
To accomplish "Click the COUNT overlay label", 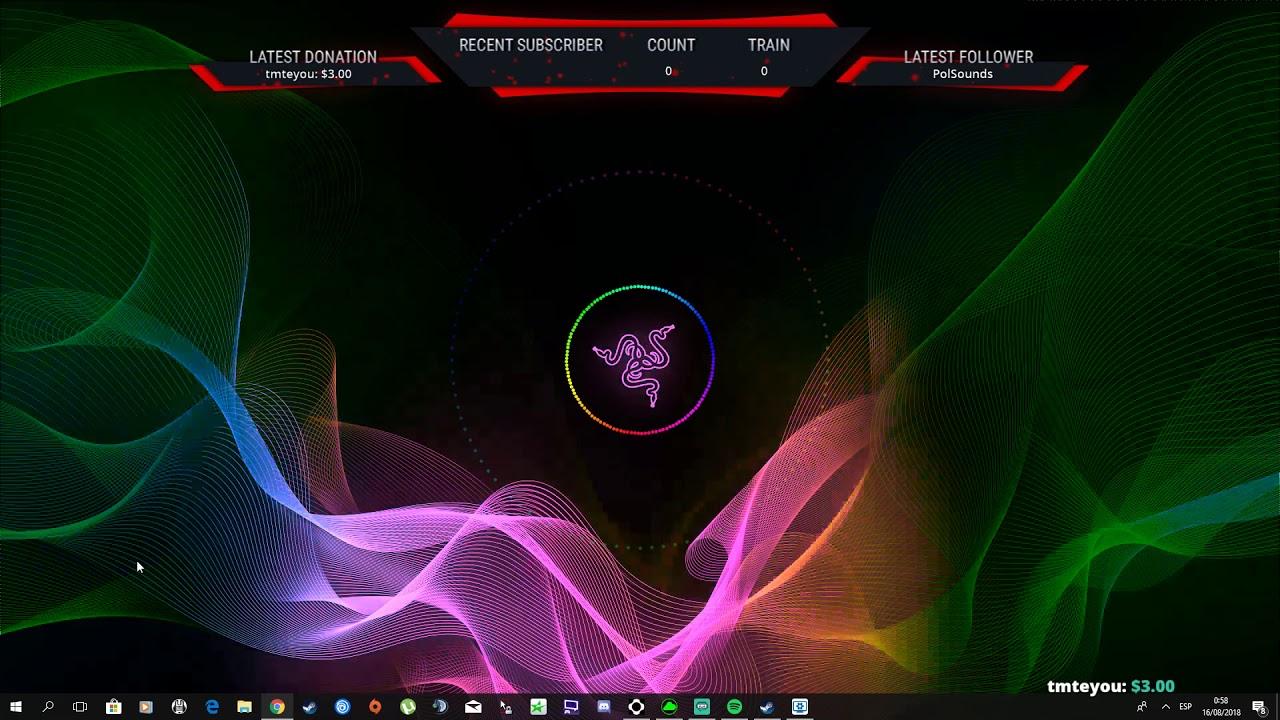I will (671, 45).
